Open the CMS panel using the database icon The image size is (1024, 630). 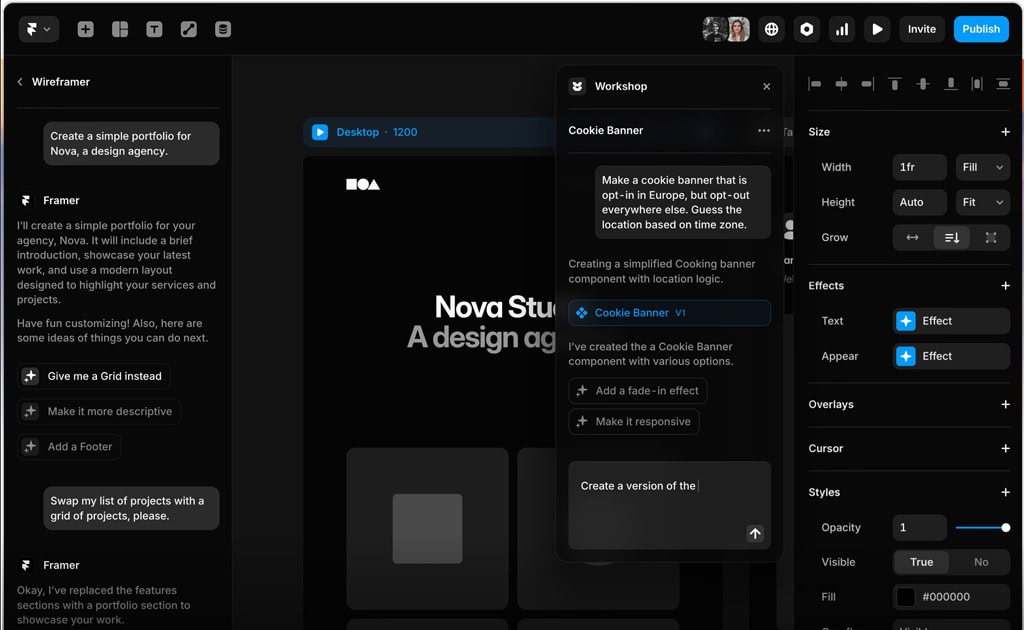[x=222, y=29]
